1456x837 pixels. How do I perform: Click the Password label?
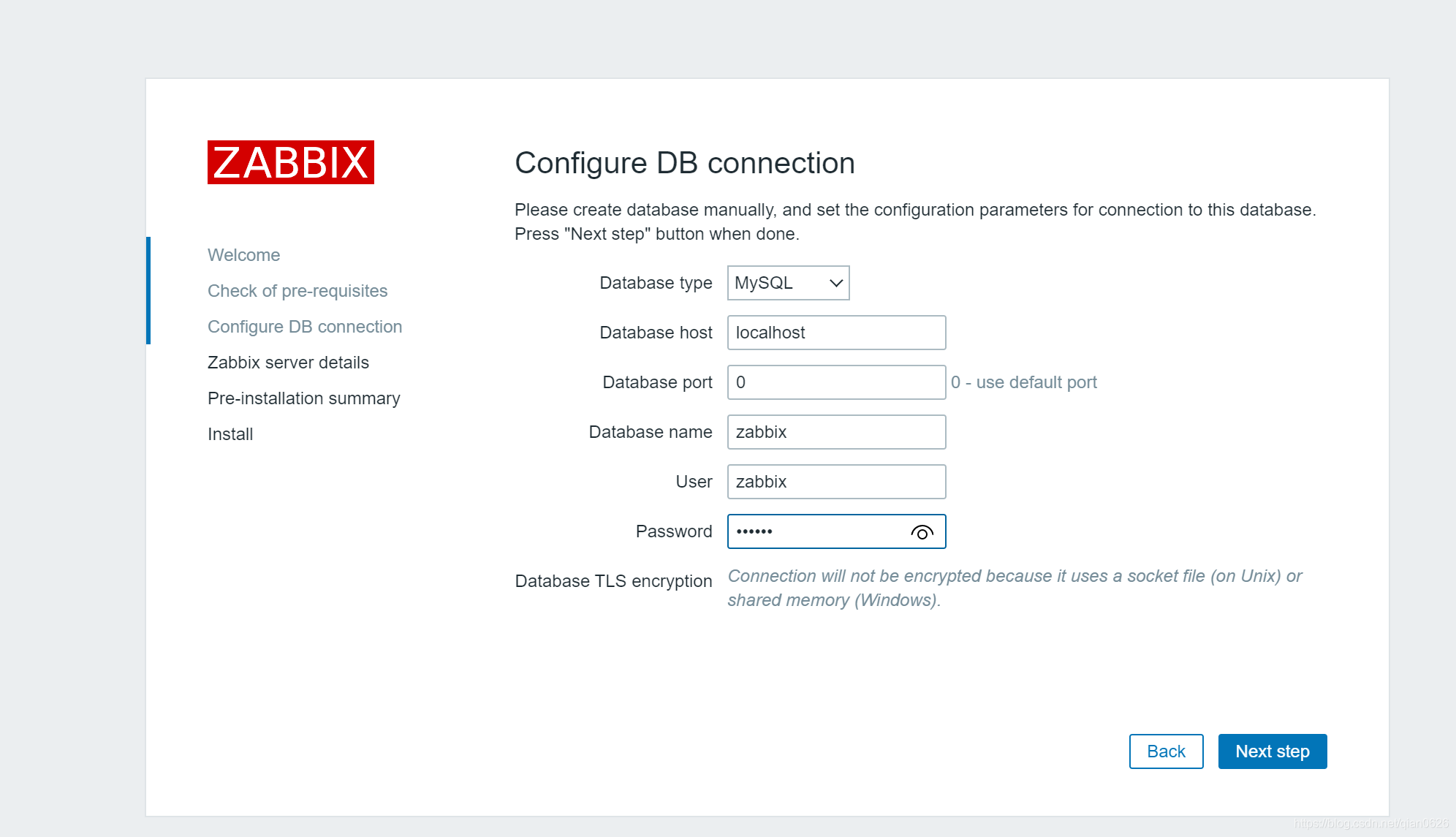[674, 531]
